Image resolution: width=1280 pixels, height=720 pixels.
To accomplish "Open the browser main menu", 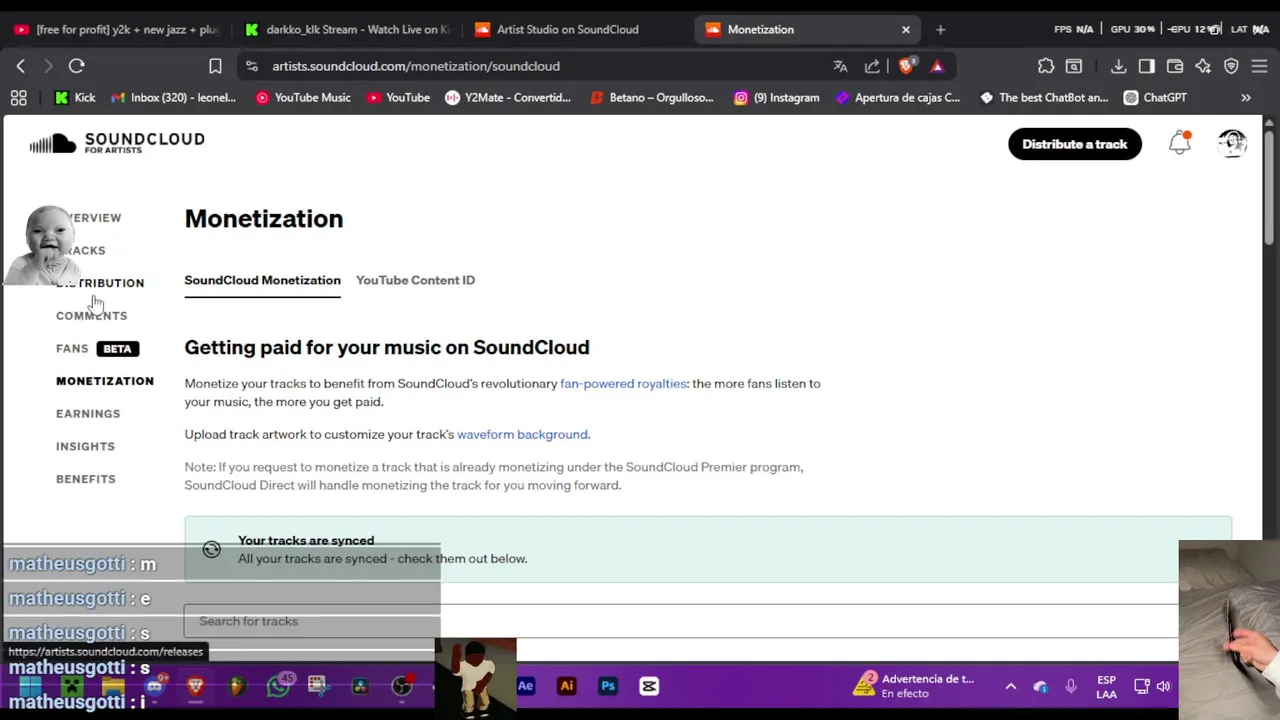I will click(x=1260, y=66).
